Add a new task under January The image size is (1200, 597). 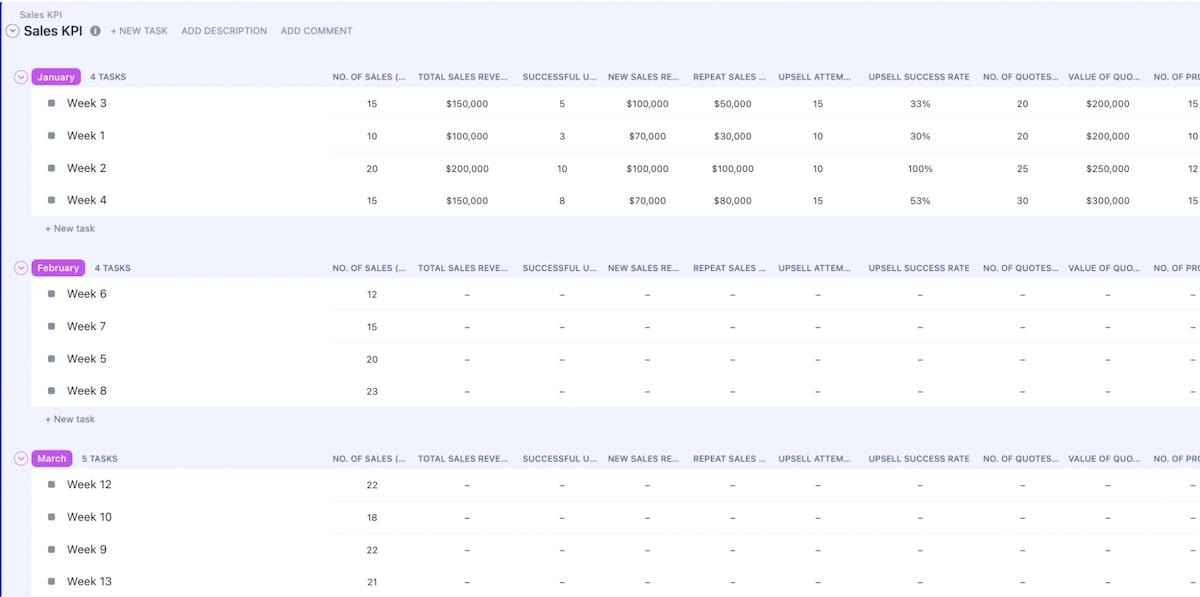[70, 229]
